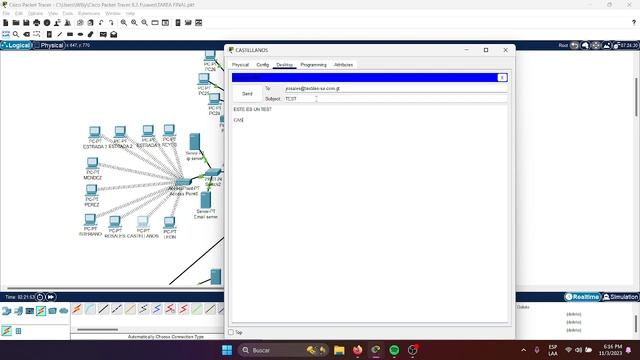
Task: Click the Set Tiled Background image icon
Action: tap(607, 45)
